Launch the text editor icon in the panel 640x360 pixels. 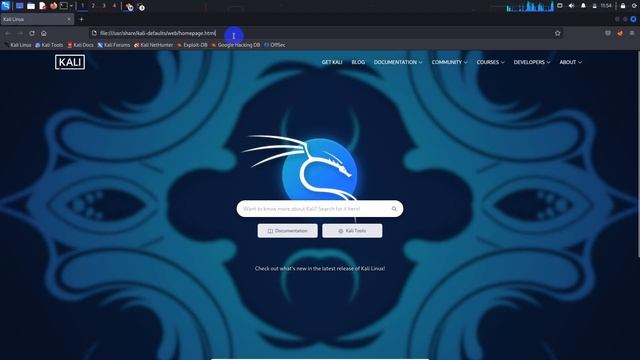[42, 6]
